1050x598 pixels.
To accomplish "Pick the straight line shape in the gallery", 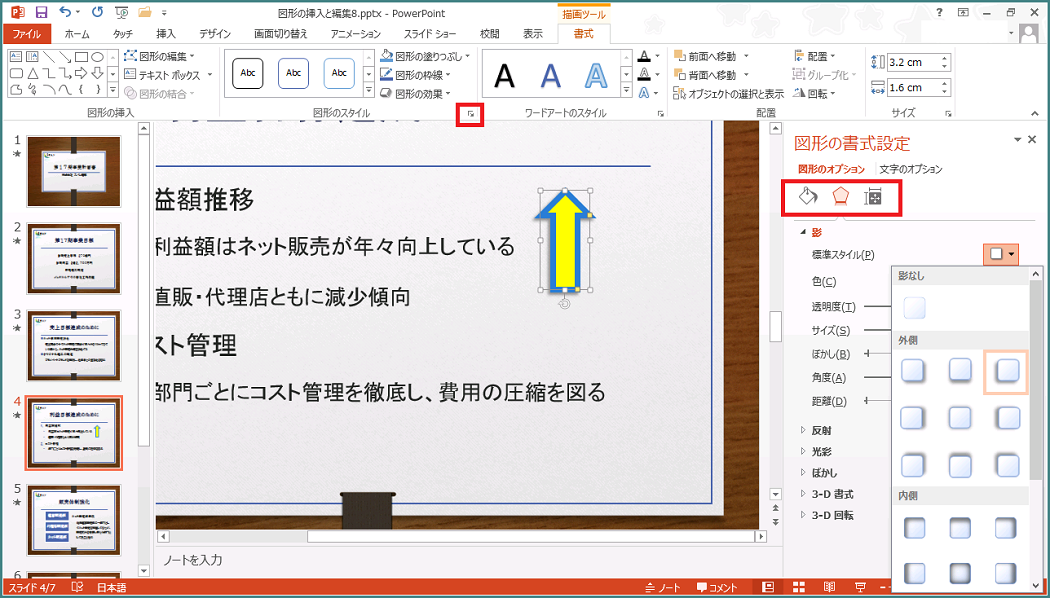I will (50, 57).
